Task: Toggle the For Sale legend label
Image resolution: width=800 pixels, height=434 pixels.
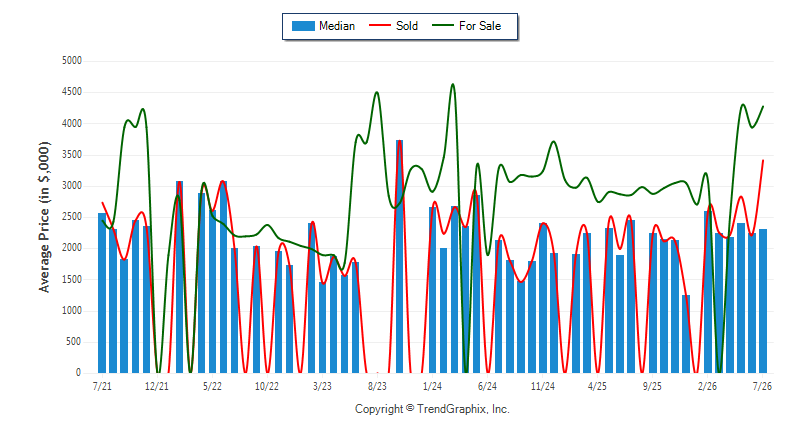Action: point(480,26)
